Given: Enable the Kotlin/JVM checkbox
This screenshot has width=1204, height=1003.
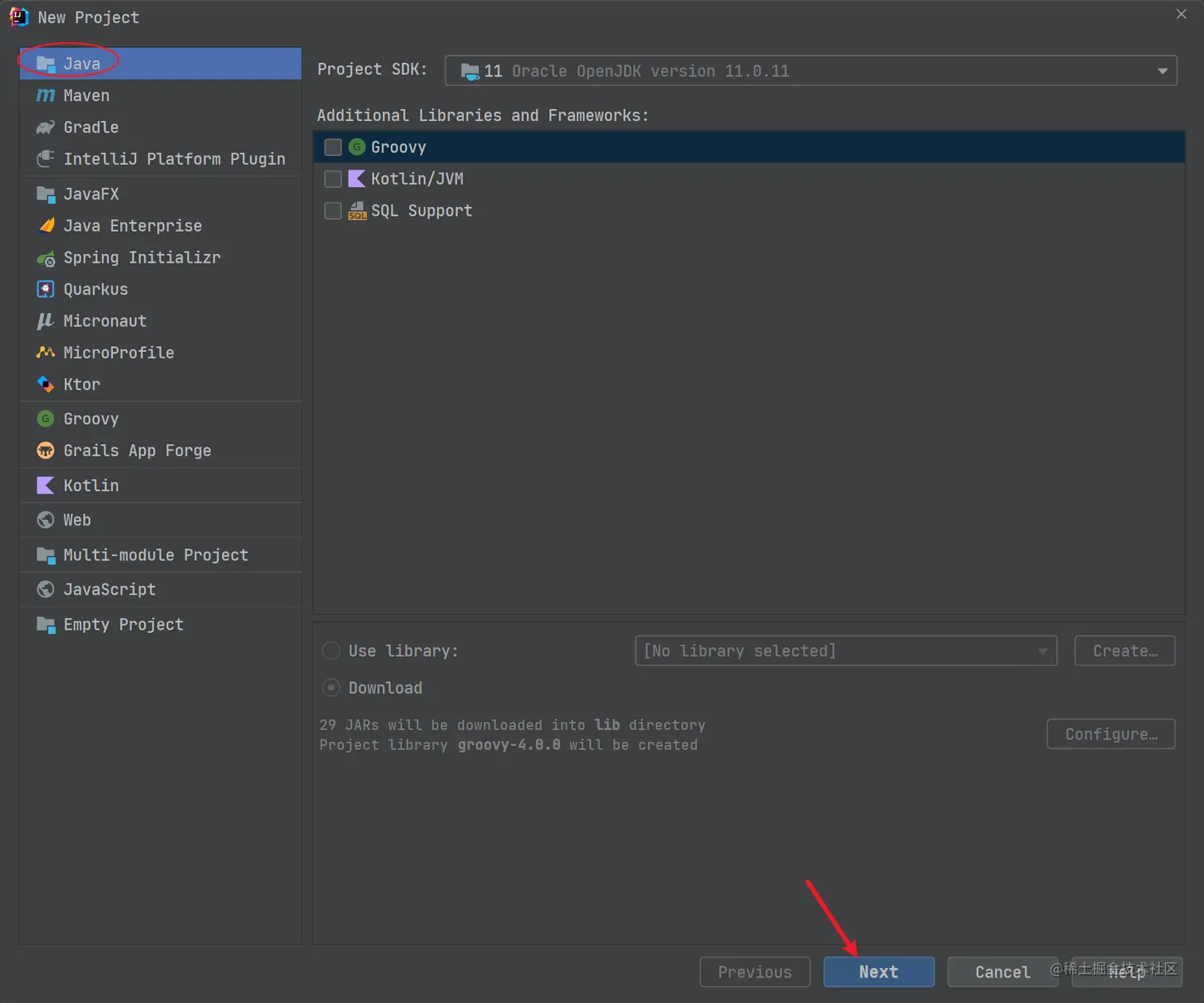Looking at the screenshot, I should click(x=333, y=179).
